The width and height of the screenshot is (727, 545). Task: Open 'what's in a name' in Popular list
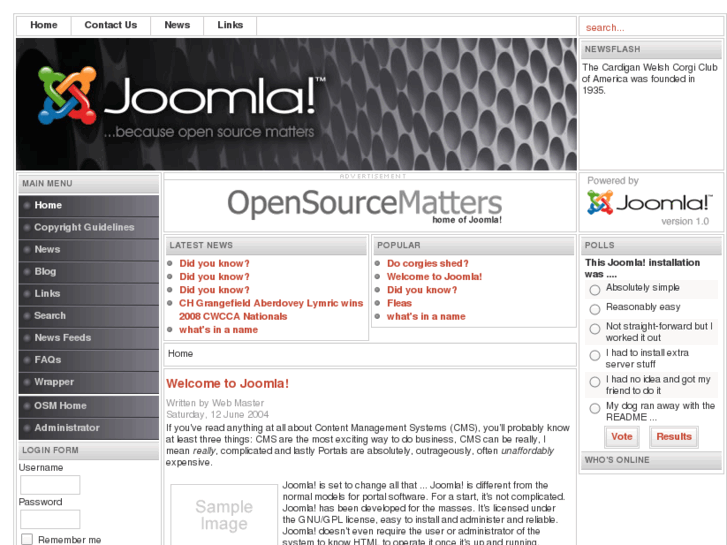pyautogui.click(x=426, y=316)
